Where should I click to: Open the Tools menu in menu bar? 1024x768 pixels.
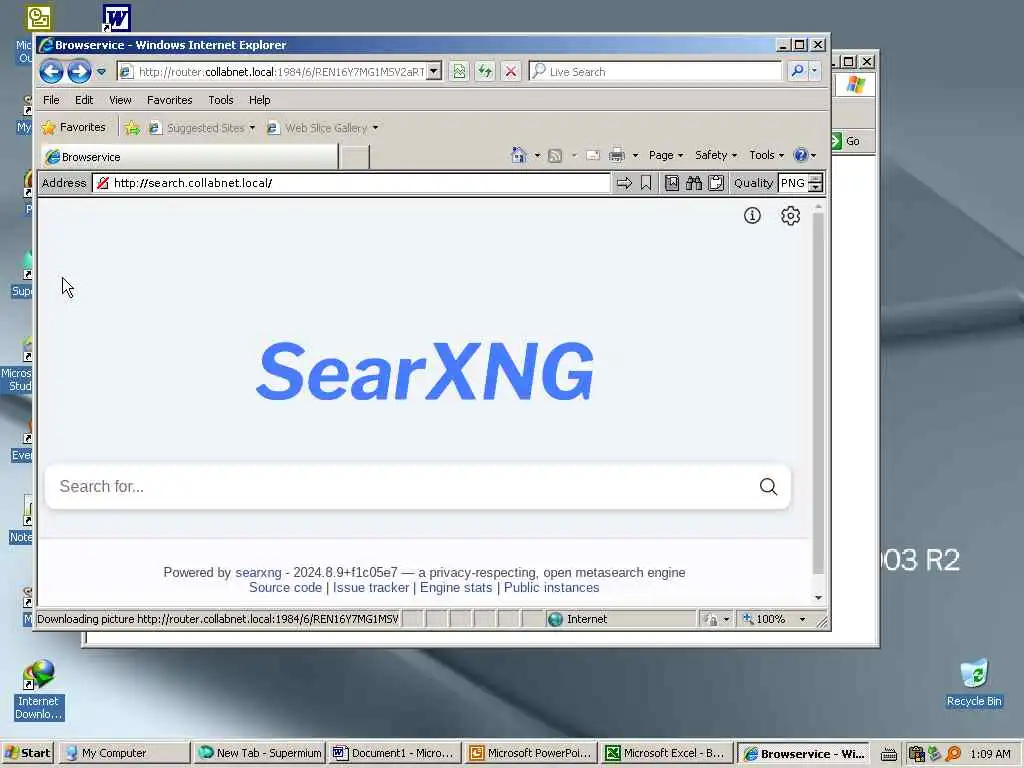pos(221,100)
